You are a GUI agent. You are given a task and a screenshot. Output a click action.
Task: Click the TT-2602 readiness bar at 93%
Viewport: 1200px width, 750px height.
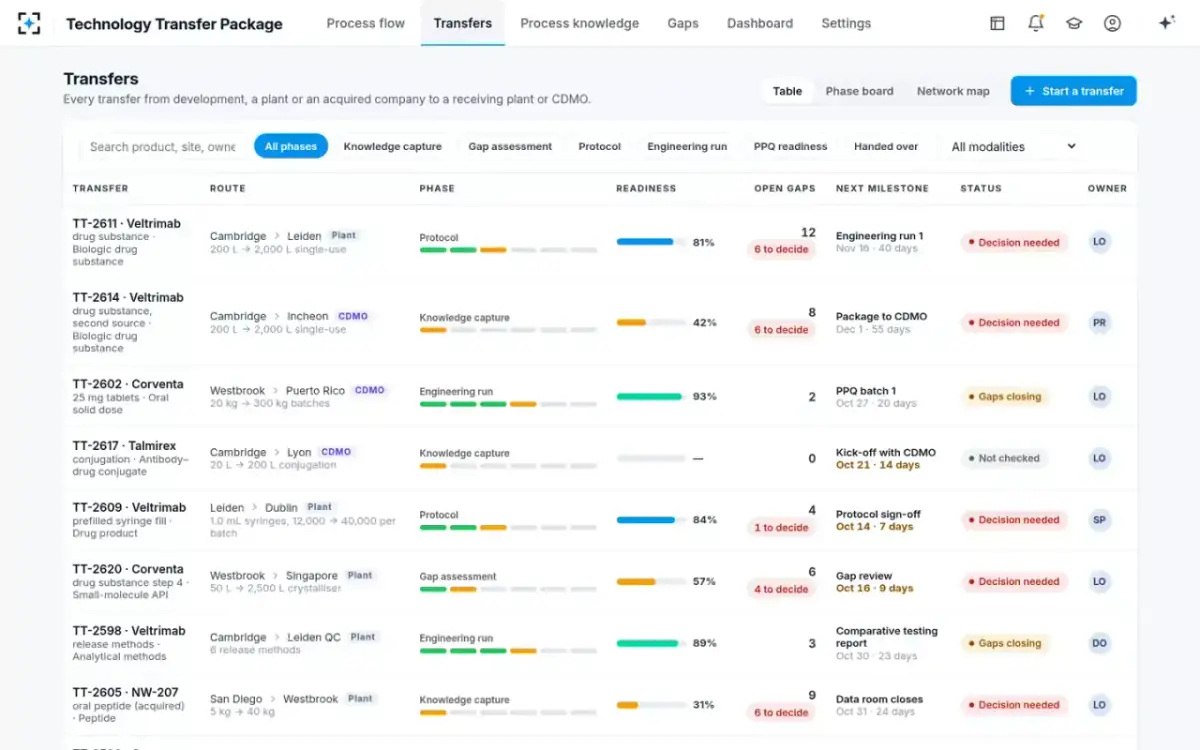(651, 397)
